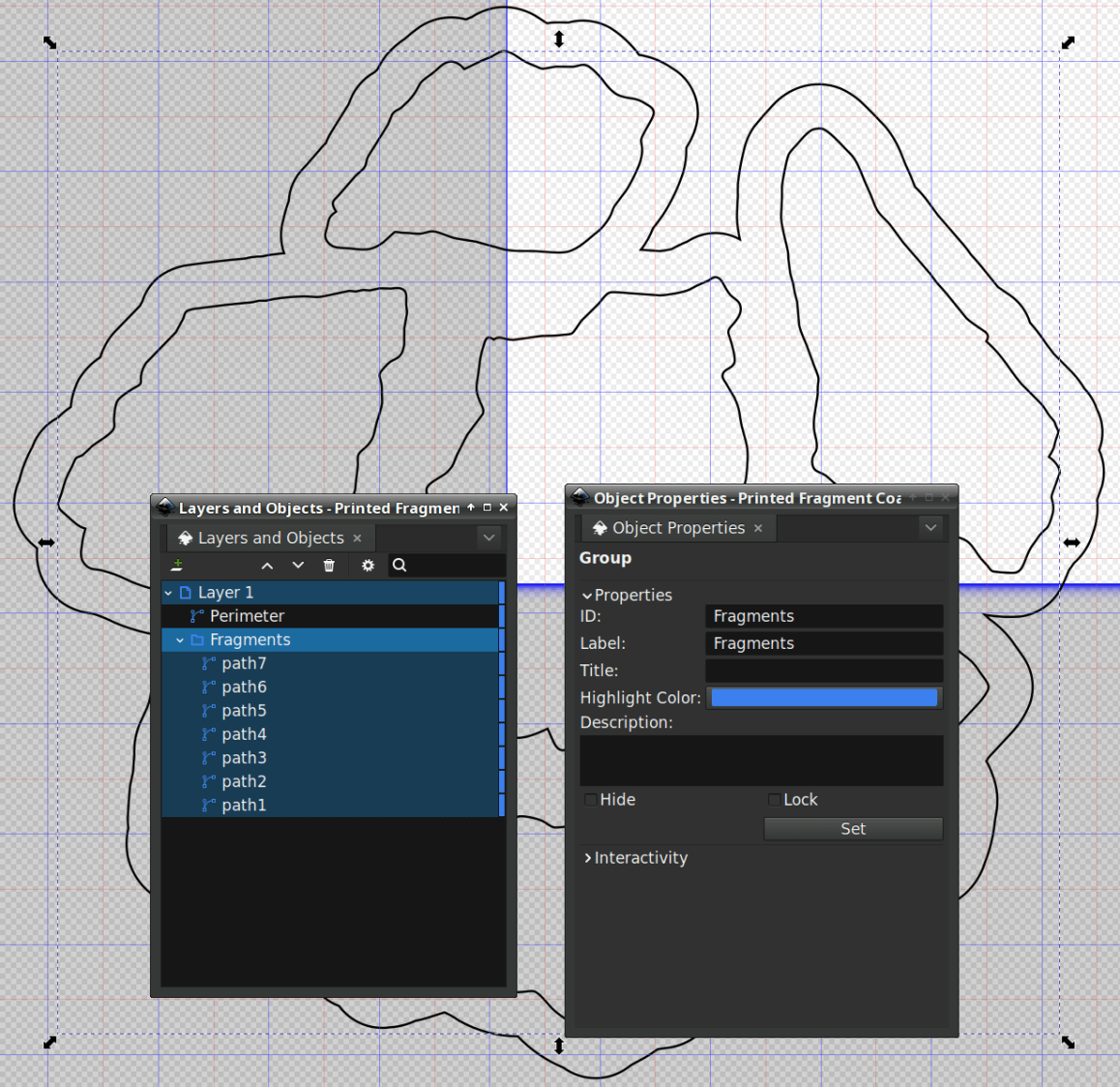Image resolution: width=1120 pixels, height=1087 pixels.
Task: Collapse the Properties section
Action: [x=587, y=595]
